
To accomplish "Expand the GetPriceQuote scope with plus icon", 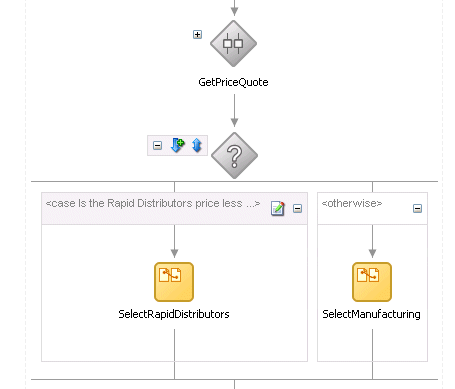I will tap(197, 34).
